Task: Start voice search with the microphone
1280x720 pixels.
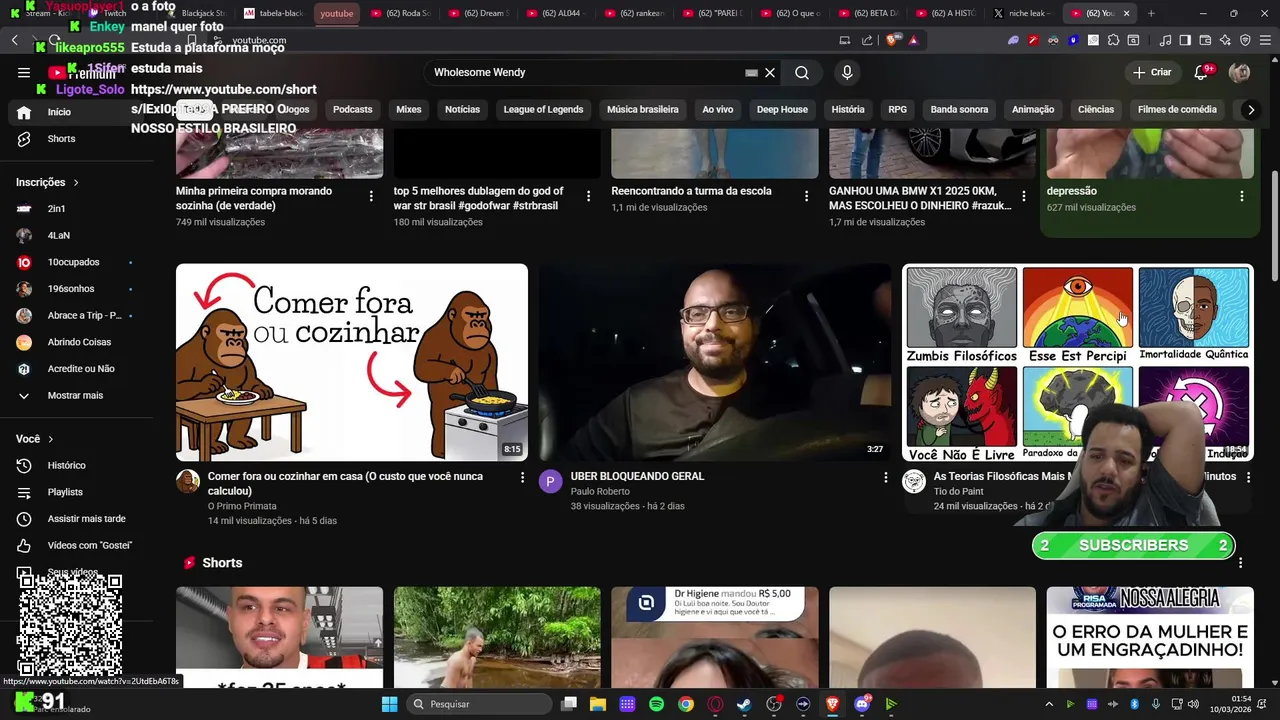Action: point(847,72)
